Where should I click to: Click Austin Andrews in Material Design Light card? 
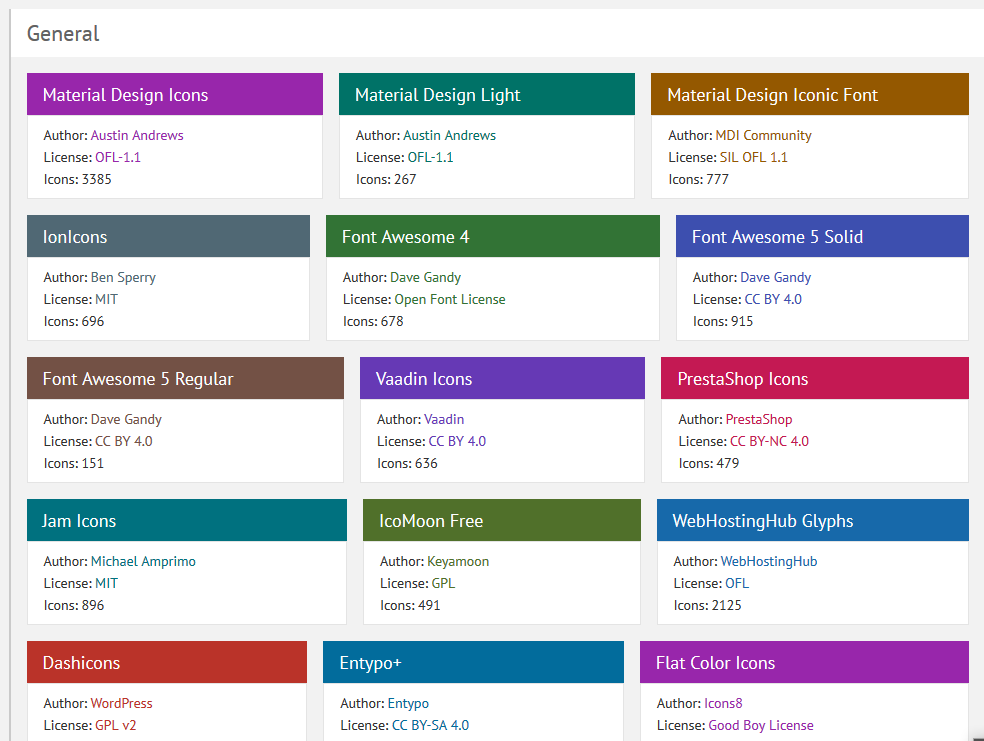pos(449,136)
